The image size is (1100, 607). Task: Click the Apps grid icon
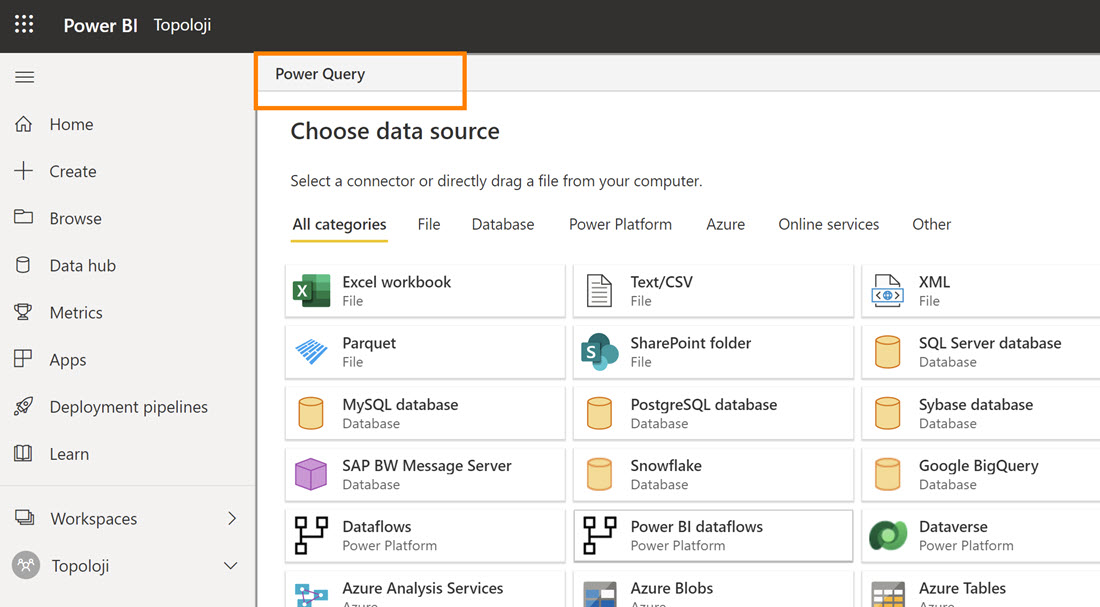23,359
